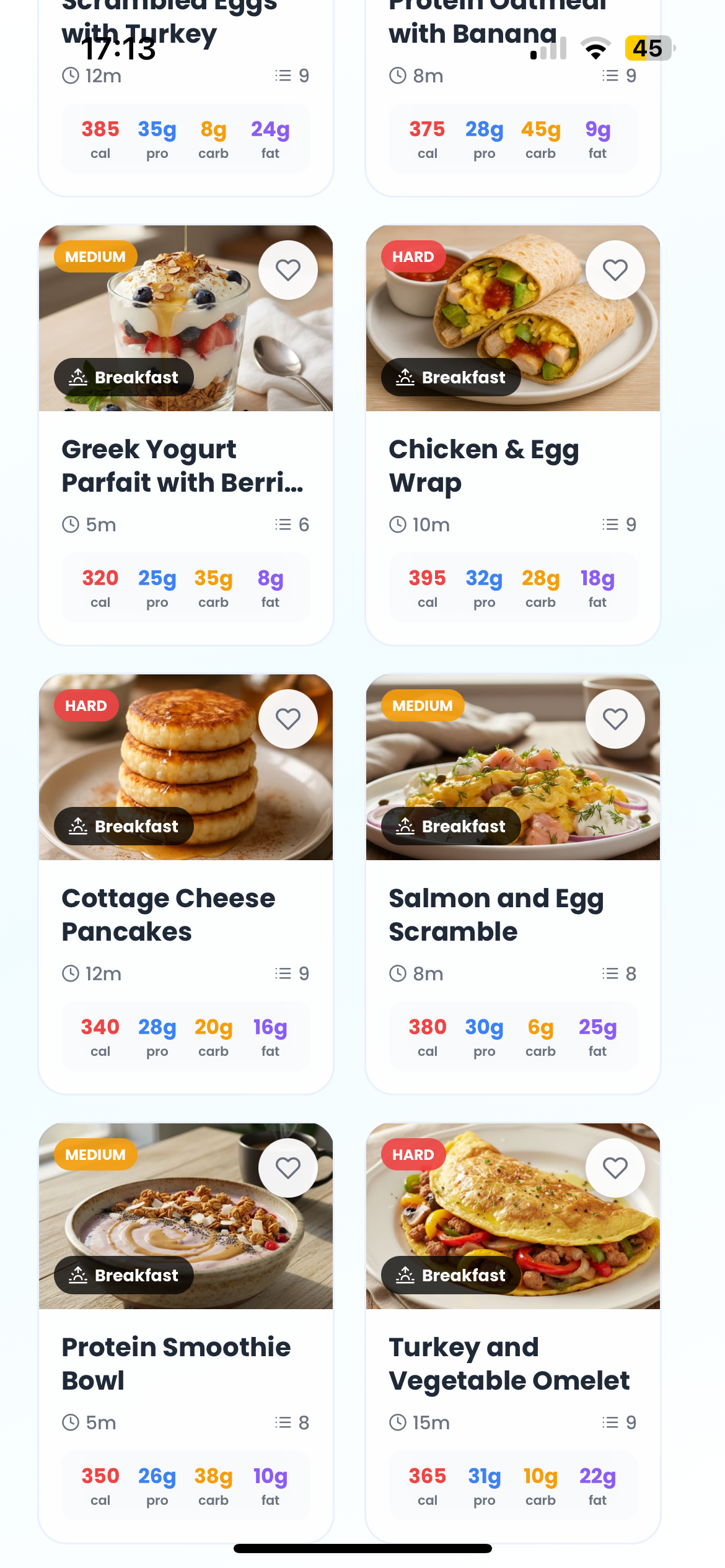The height and width of the screenshot is (1568, 725).
Task: Tap the Breakfast tag on Greek Yogurt Parfait
Action: [x=124, y=377]
